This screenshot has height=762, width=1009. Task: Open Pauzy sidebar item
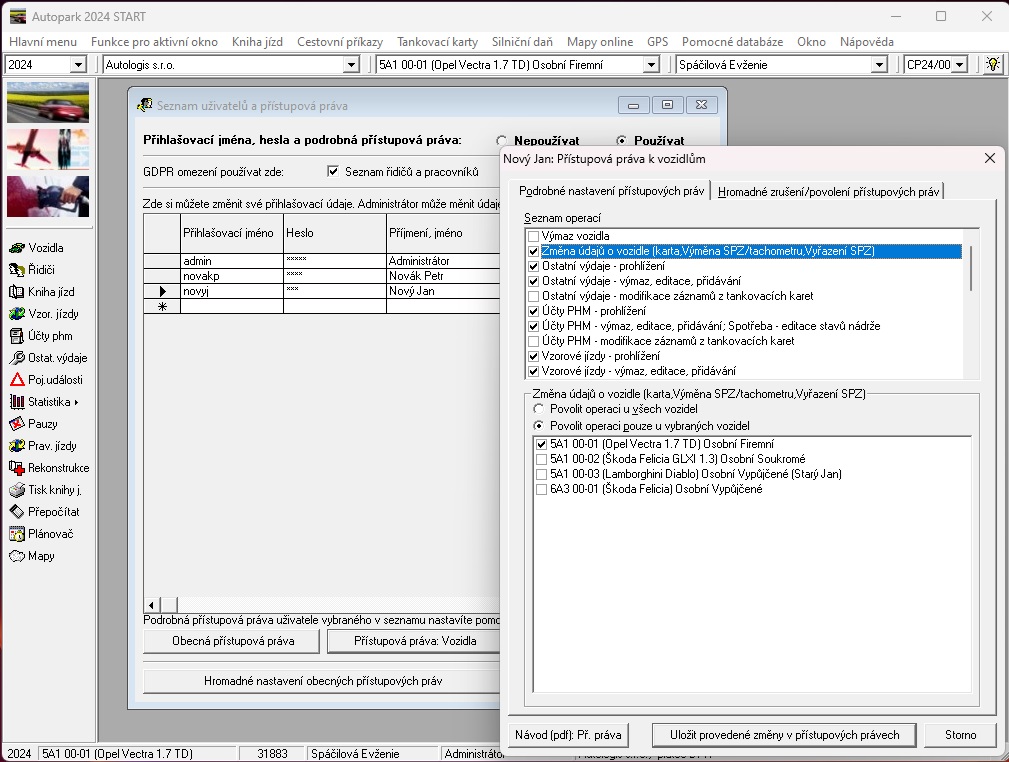(34, 423)
